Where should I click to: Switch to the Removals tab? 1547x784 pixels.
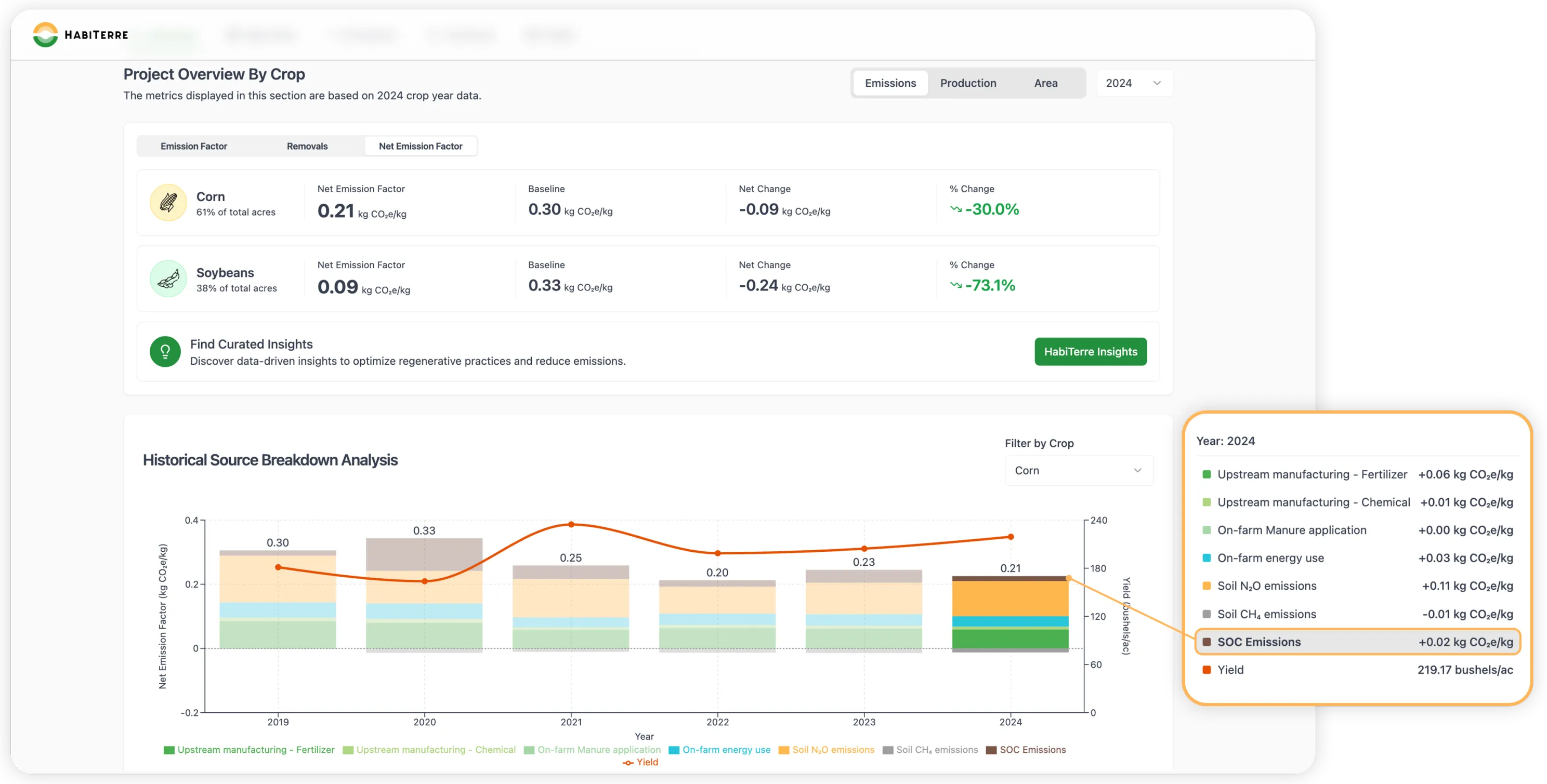click(x=307, y=147)
